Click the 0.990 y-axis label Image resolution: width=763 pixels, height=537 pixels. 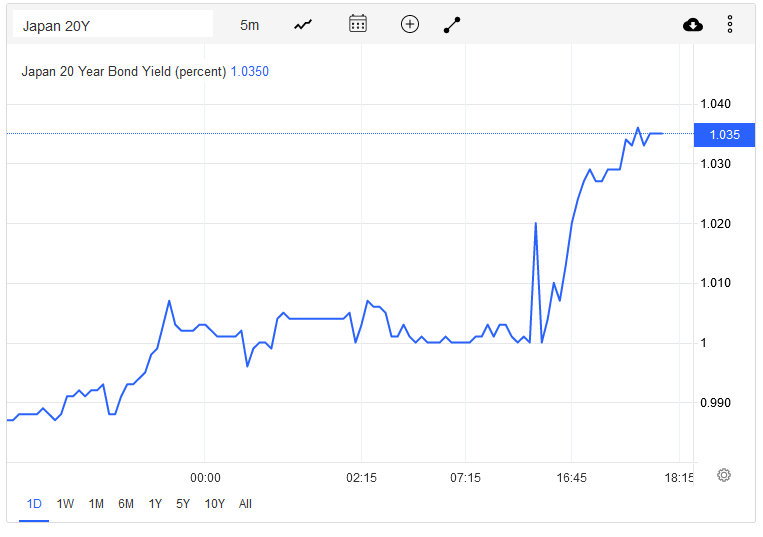(x=715, y=402)
